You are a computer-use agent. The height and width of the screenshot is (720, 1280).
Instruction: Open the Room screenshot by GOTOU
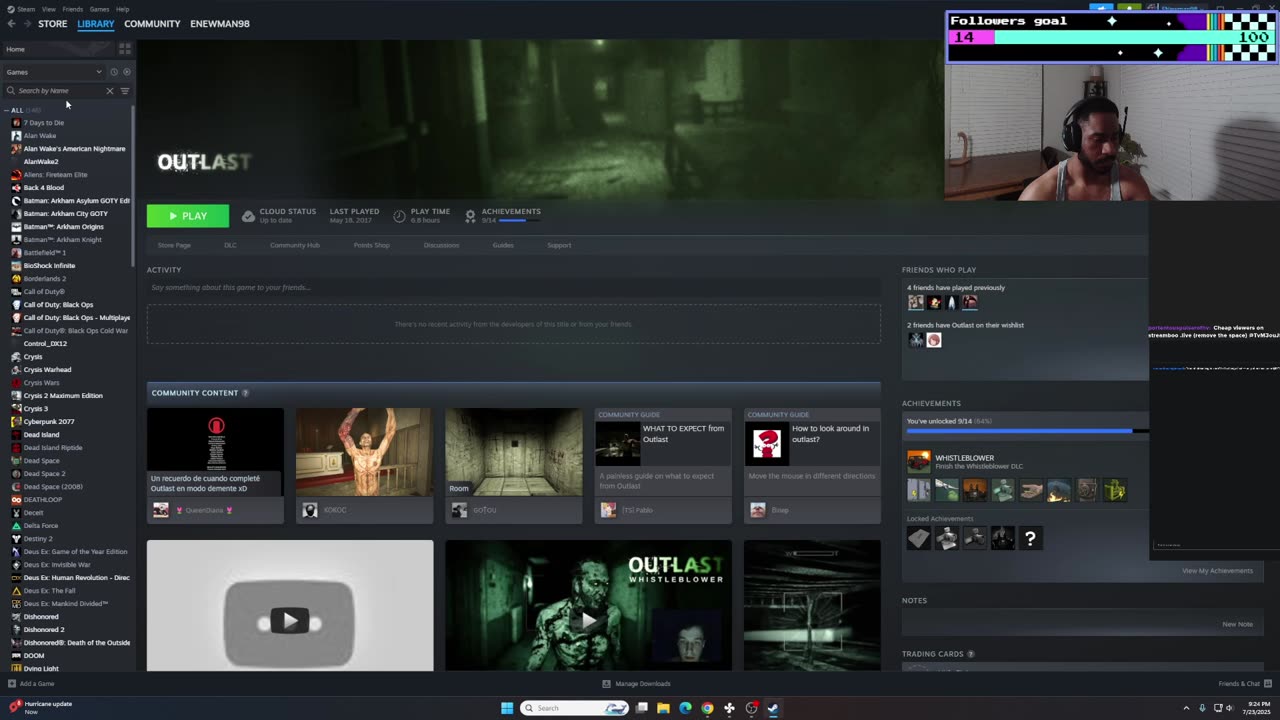pyautogui.click(x=514, y=451)
